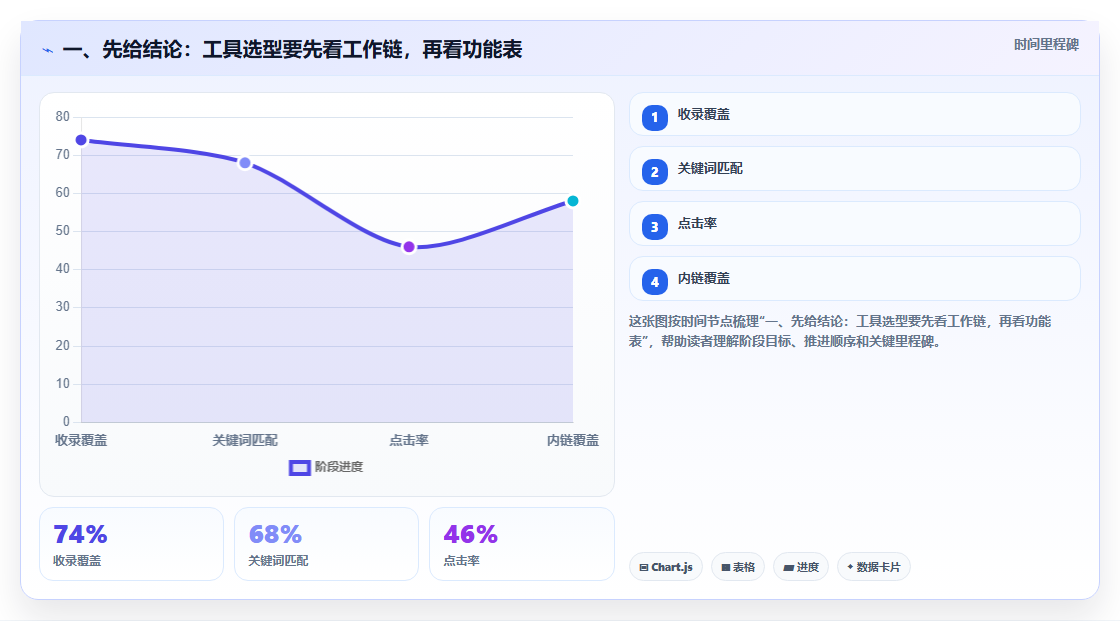
Task: Click the y-axis value 50
Action: pos(63,231)
